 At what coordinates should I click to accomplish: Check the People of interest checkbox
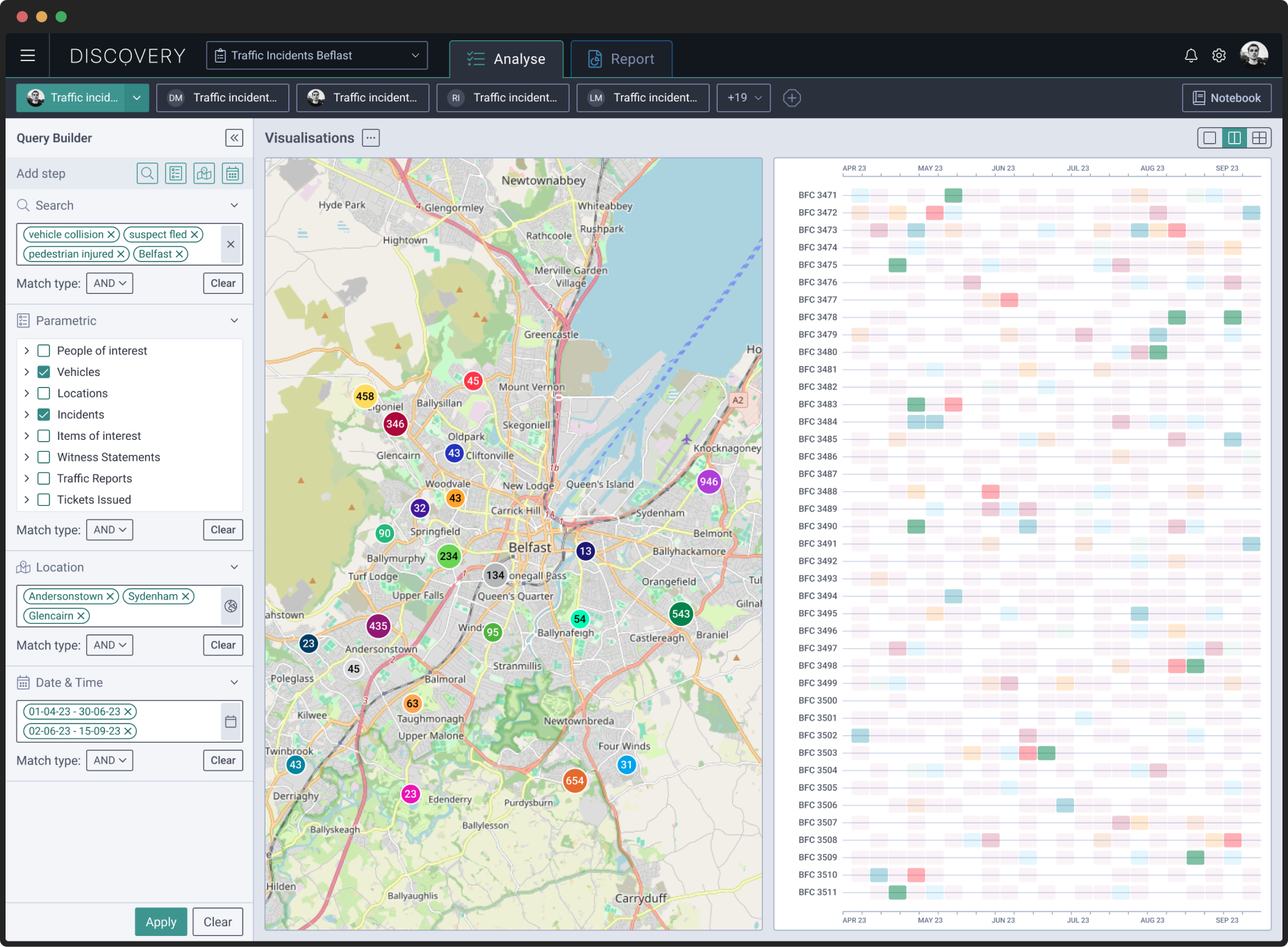[x=44, y=351]
